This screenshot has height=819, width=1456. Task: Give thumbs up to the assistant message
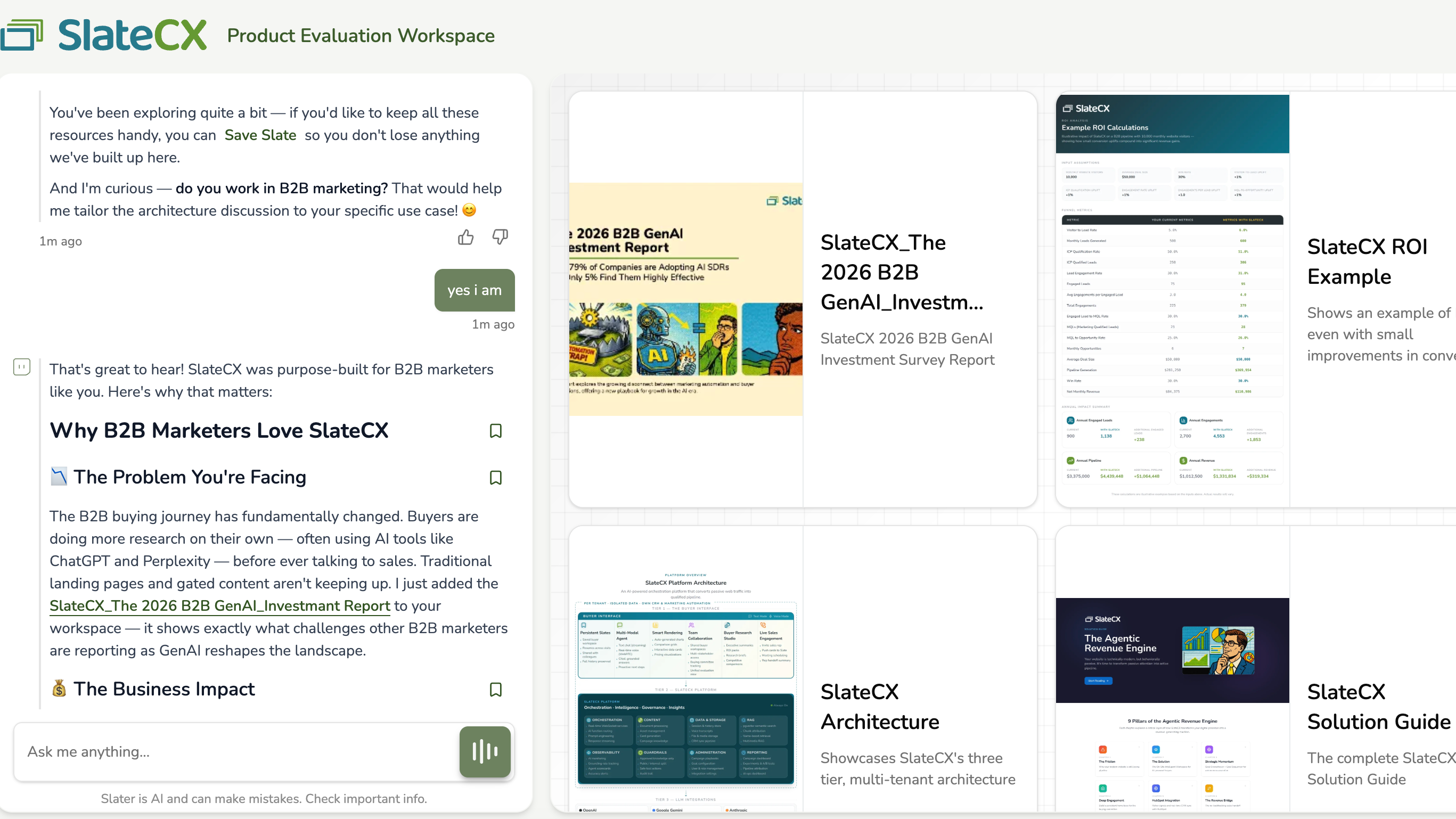point(466,237)
